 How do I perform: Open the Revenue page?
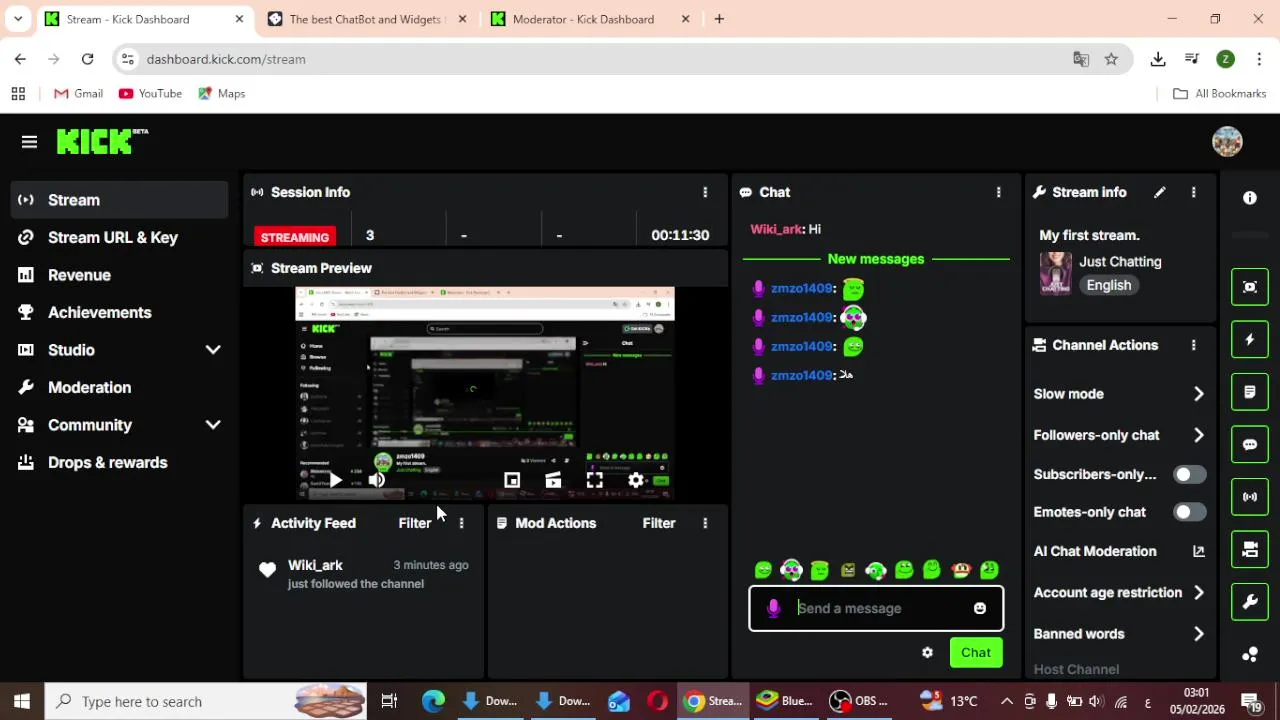click(120, 275)
